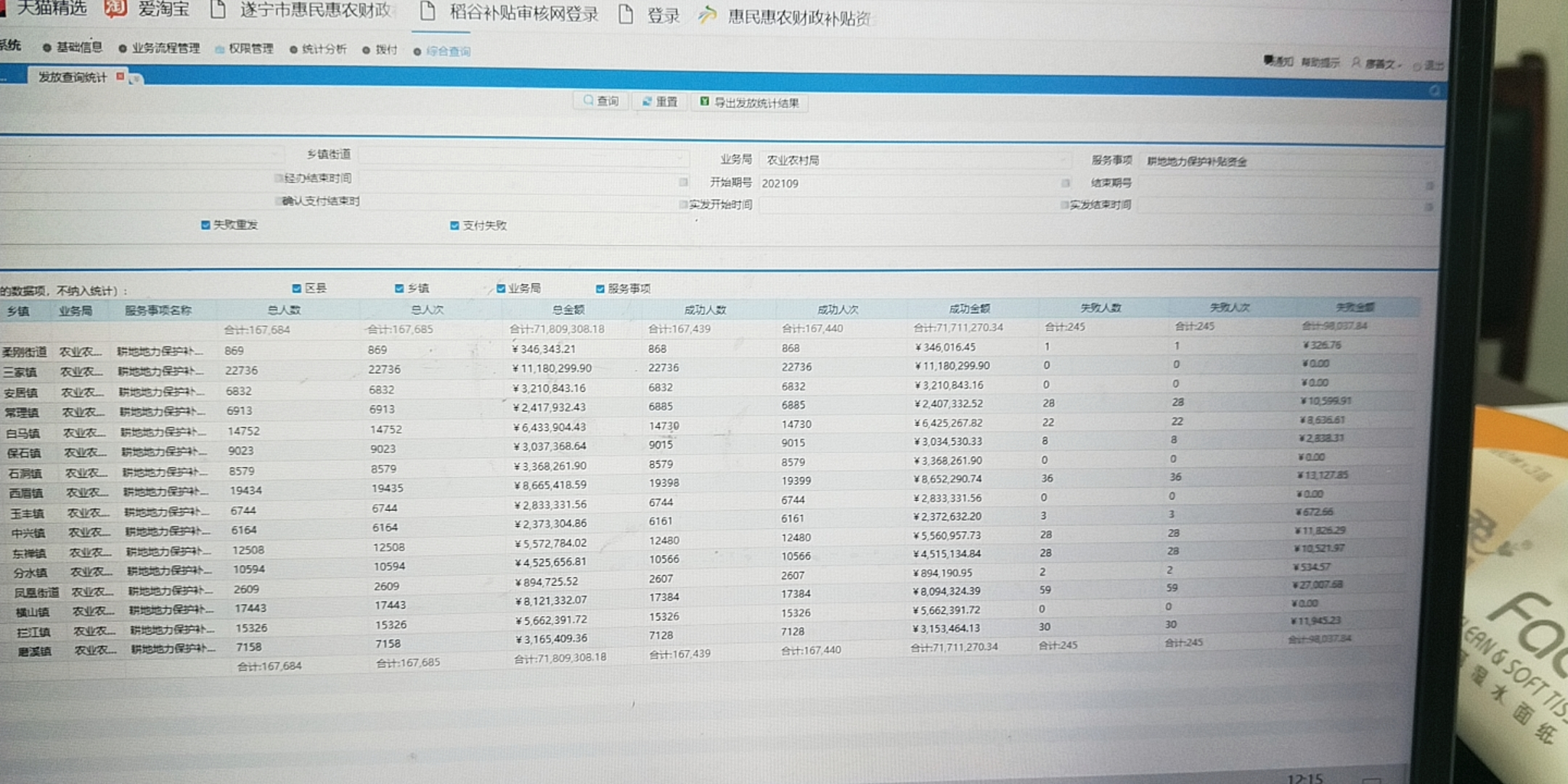Expand the 服务事项 dropdown

1429,163
